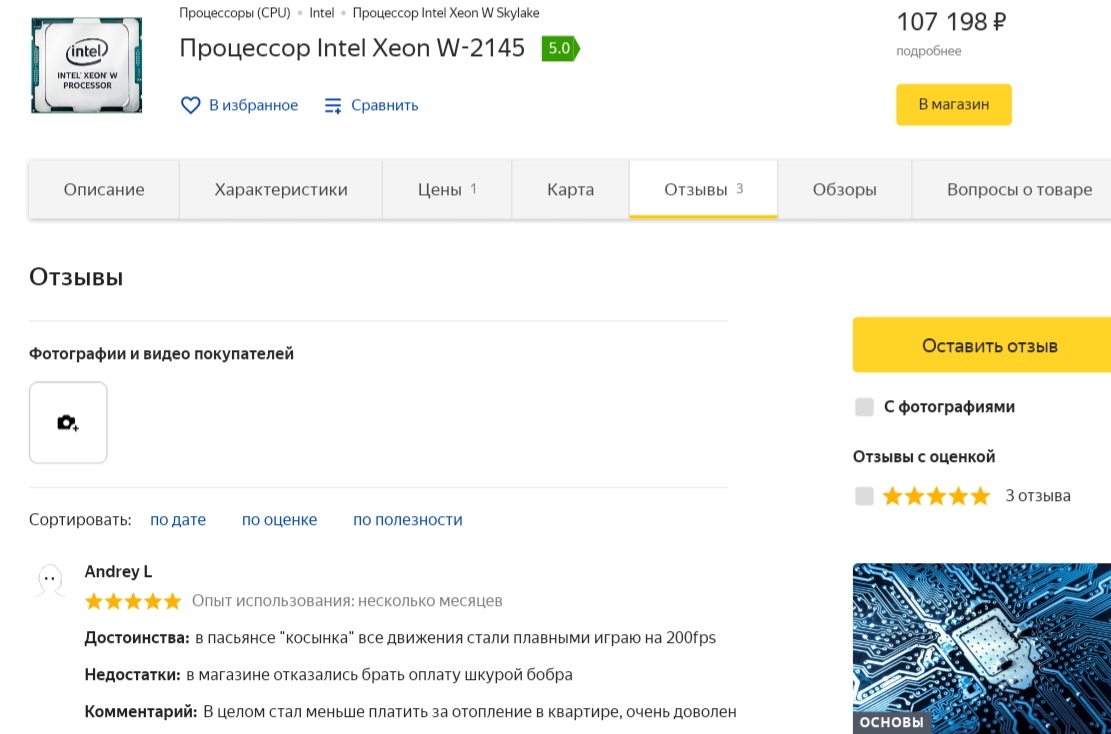Tick the five-star reviews filter checkbox
The height and width of the screenshot is (734, 1111).
pos(865,496)
